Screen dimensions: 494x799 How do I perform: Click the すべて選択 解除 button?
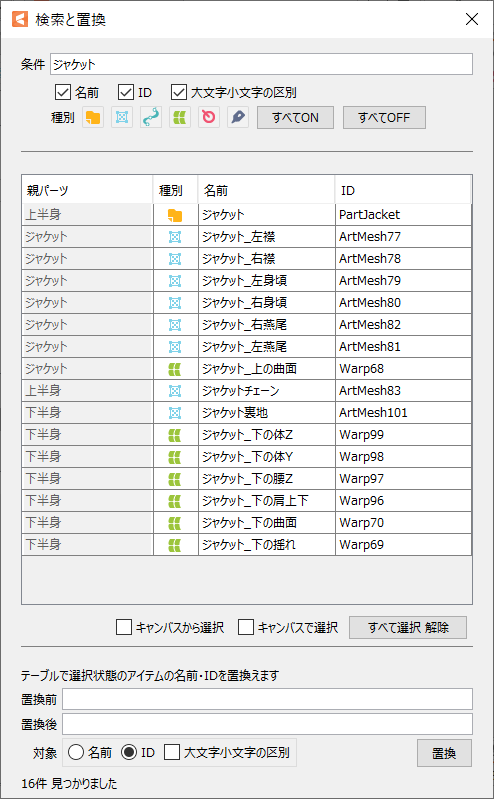pyautogui.click(x=408, y=627)
